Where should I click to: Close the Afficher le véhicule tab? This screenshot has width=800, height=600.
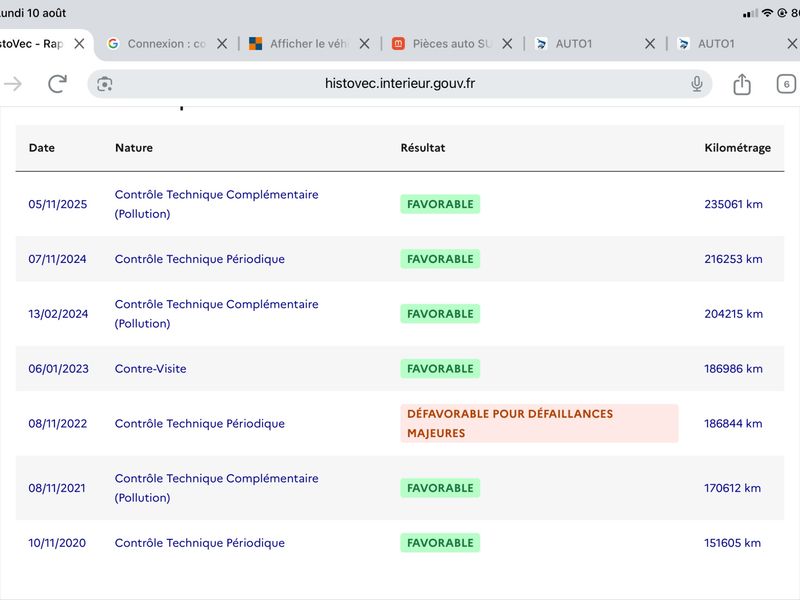pos(364,44)
